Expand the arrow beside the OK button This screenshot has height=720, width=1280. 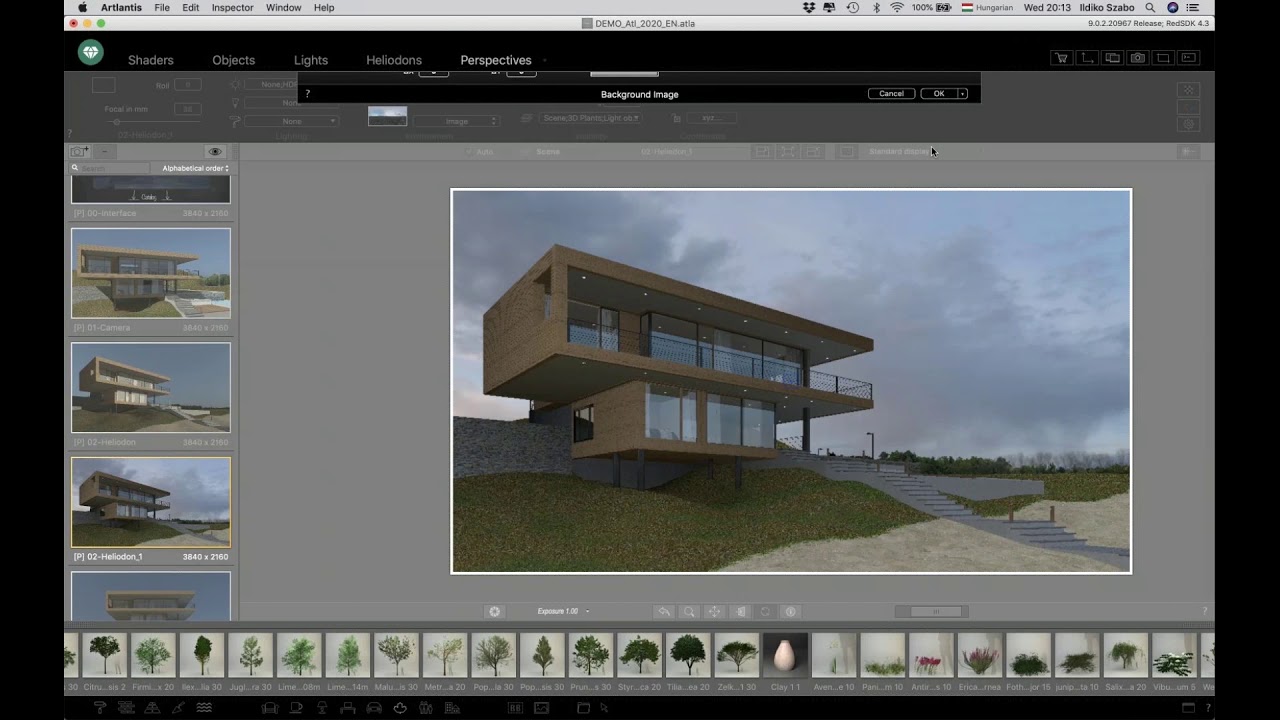pos(962,92)
